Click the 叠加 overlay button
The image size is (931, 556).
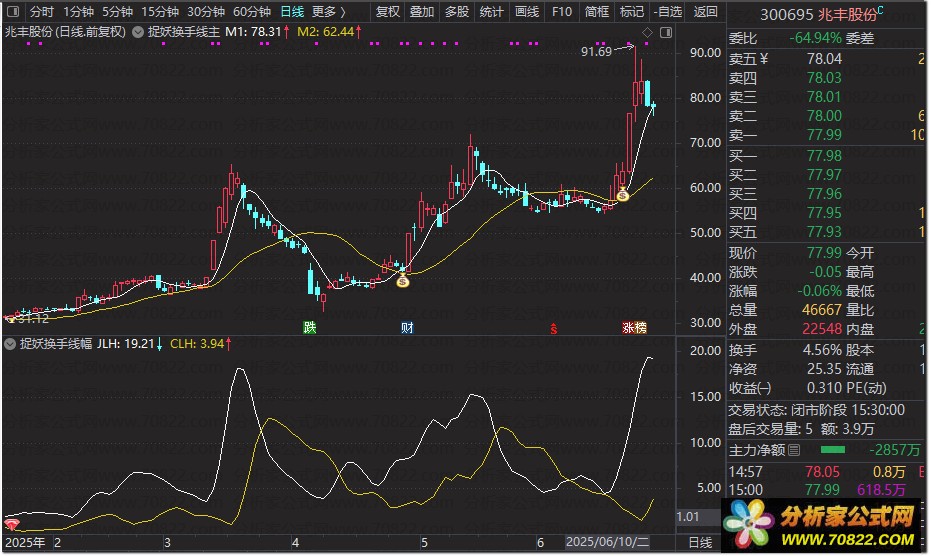coord(422,11)
